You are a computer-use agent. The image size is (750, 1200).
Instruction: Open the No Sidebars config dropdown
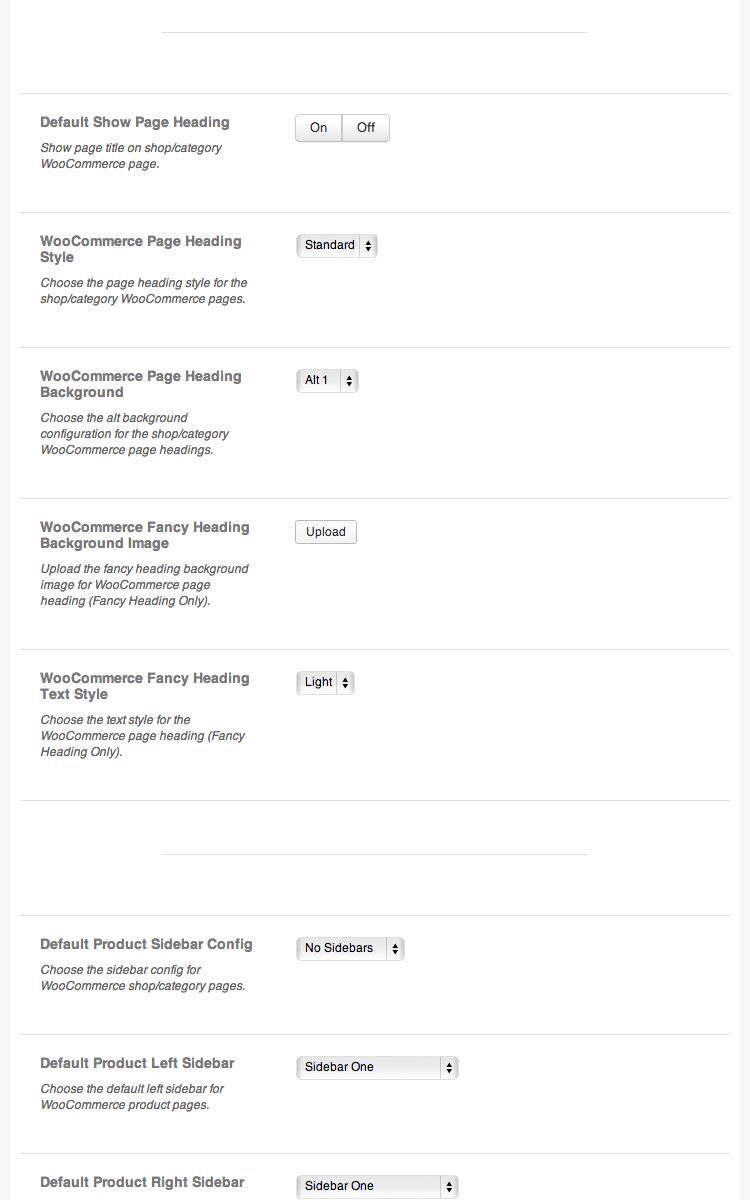[x=350, y=948]
